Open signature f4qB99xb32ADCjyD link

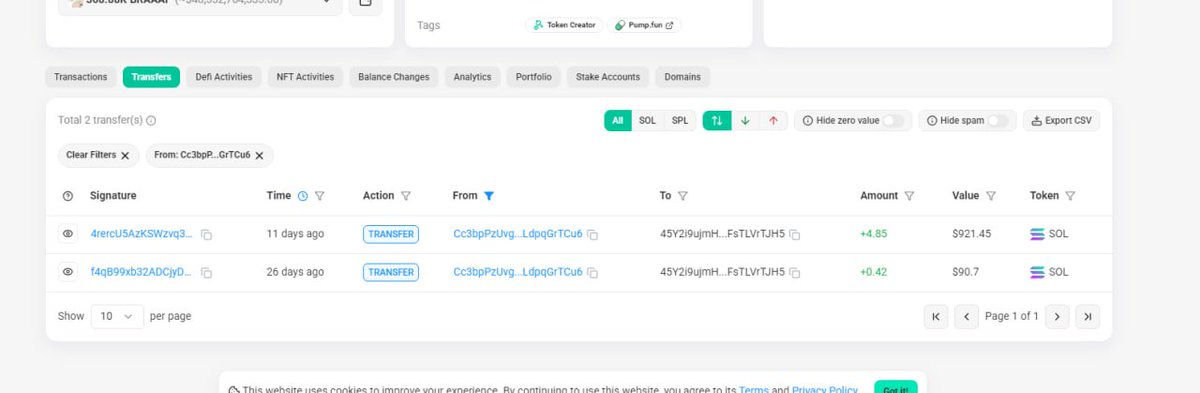[141, 272]
